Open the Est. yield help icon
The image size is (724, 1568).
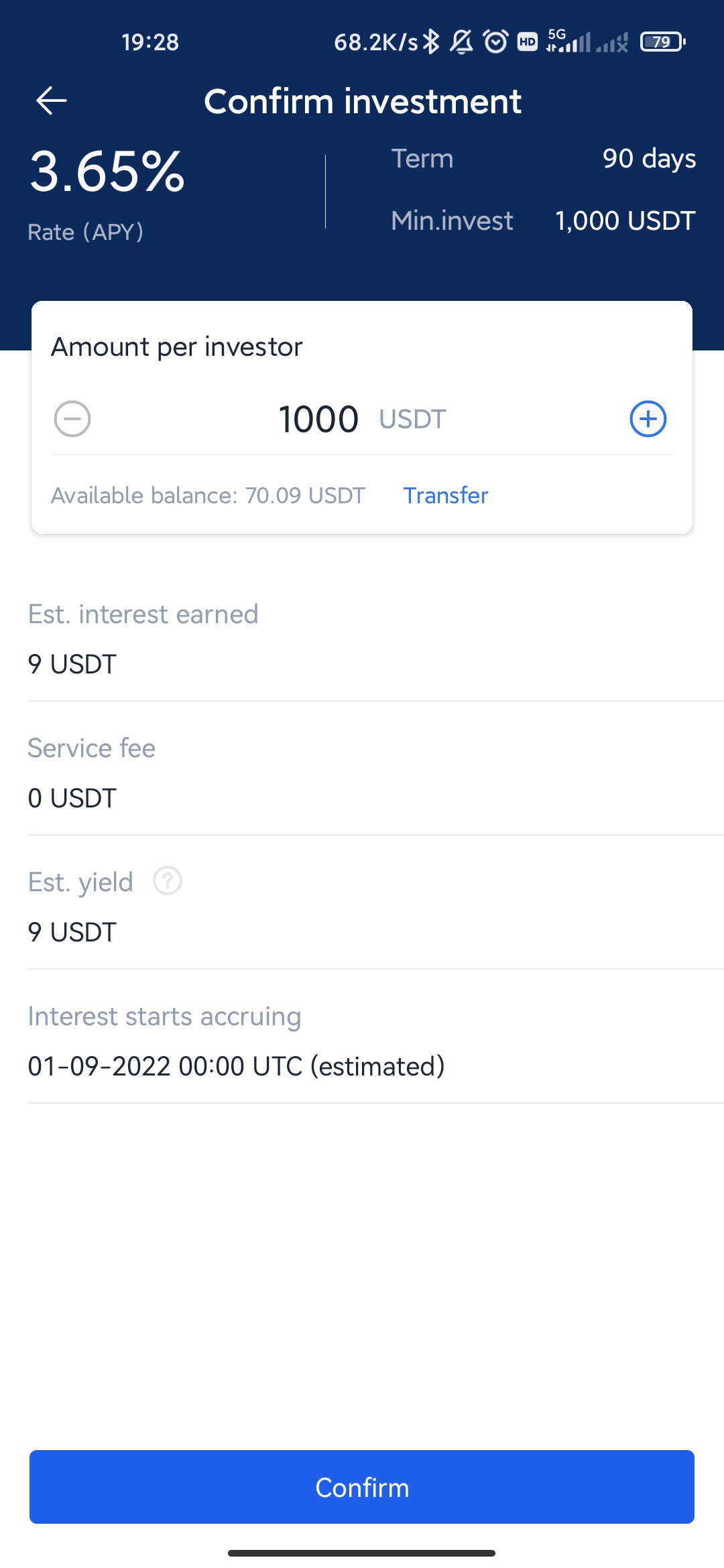tap(168, 880)
